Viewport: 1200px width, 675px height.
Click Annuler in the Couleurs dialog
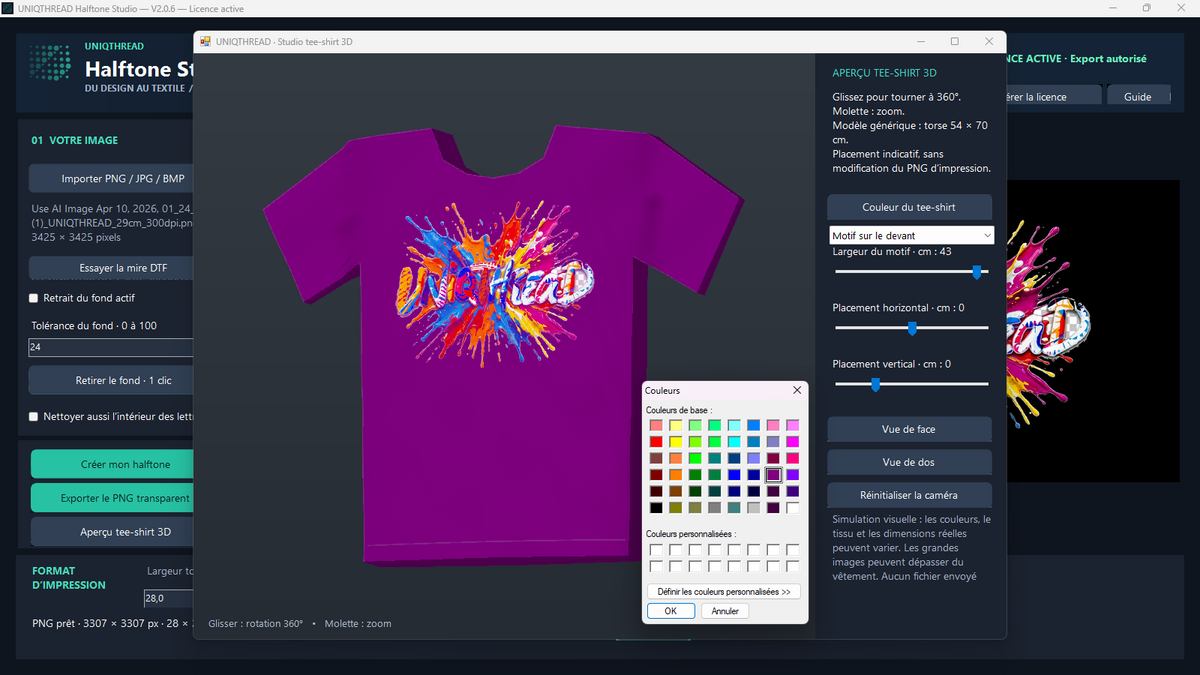[x=725, y=611]
